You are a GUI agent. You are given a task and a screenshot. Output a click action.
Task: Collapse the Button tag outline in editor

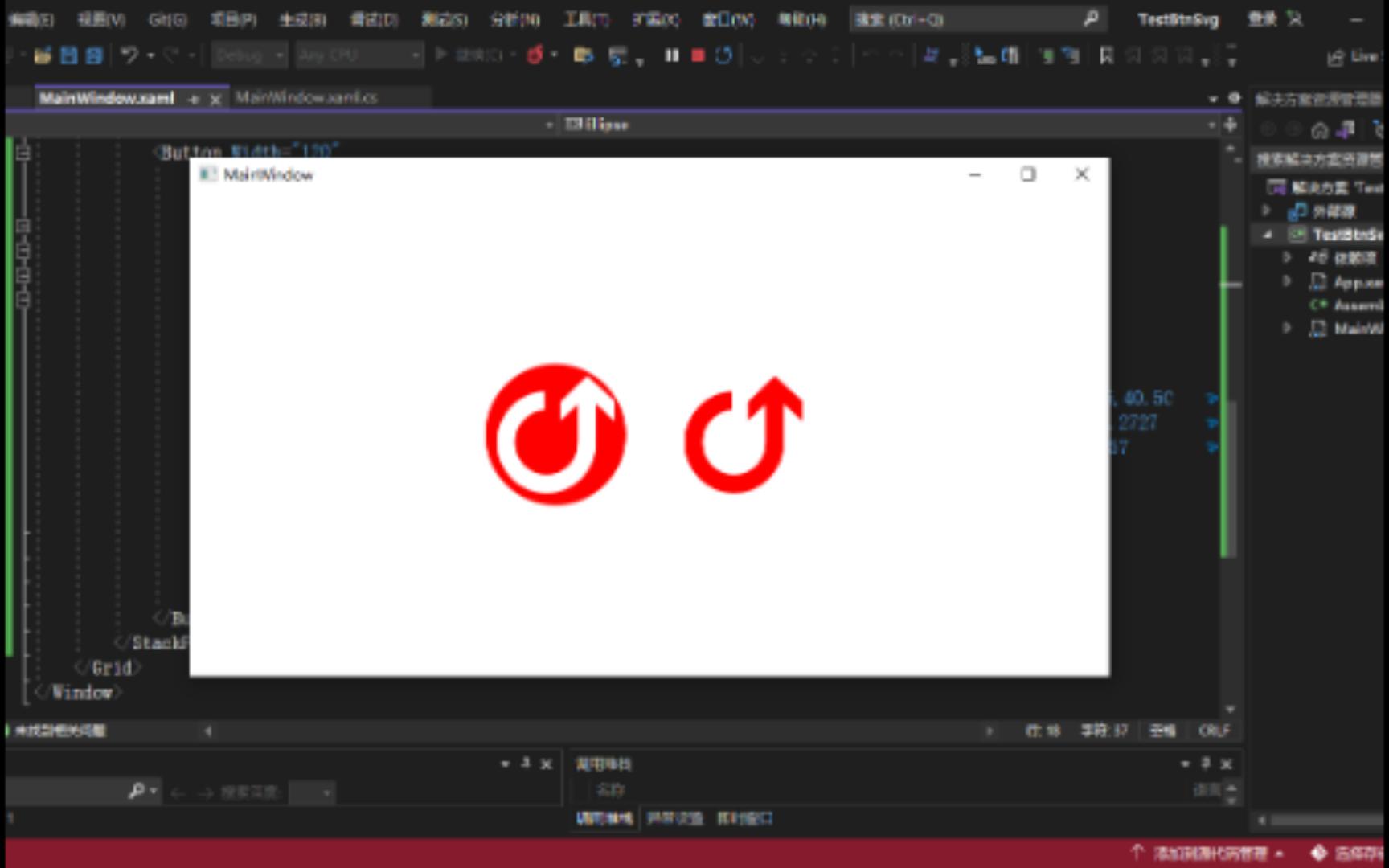point(23,152)
